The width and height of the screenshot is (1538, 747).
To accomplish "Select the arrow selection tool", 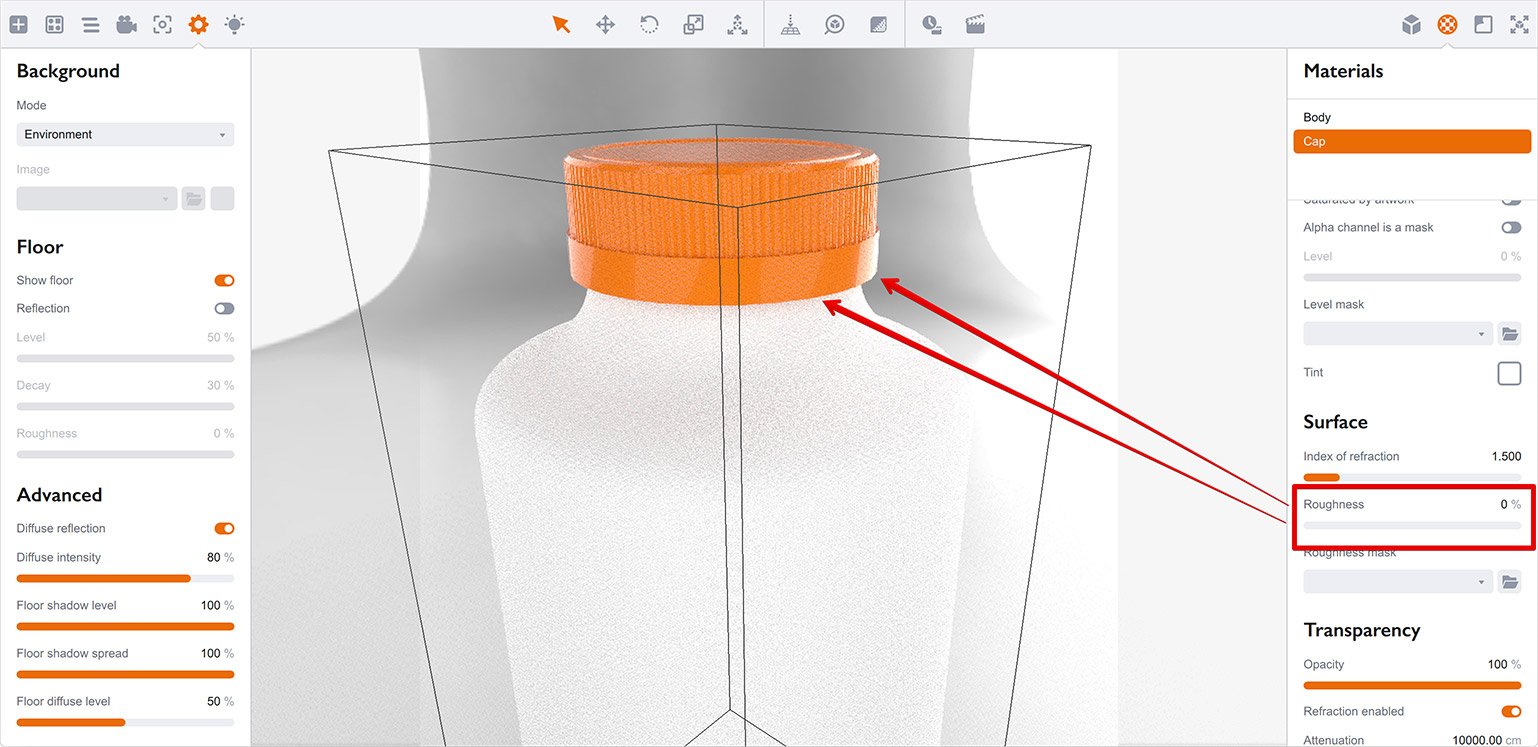I will click(x=561, y=24).
